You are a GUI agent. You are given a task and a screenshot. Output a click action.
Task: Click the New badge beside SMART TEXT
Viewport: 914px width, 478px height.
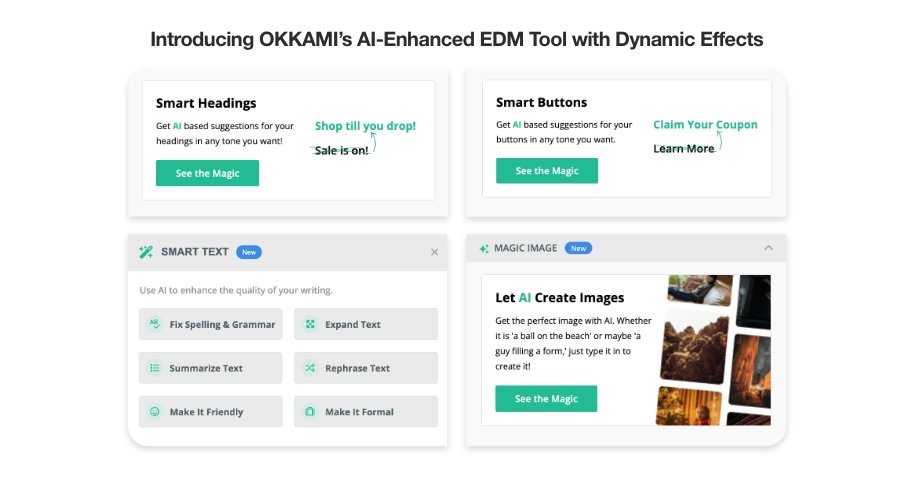pyautogui.click(x=249, y=252)
